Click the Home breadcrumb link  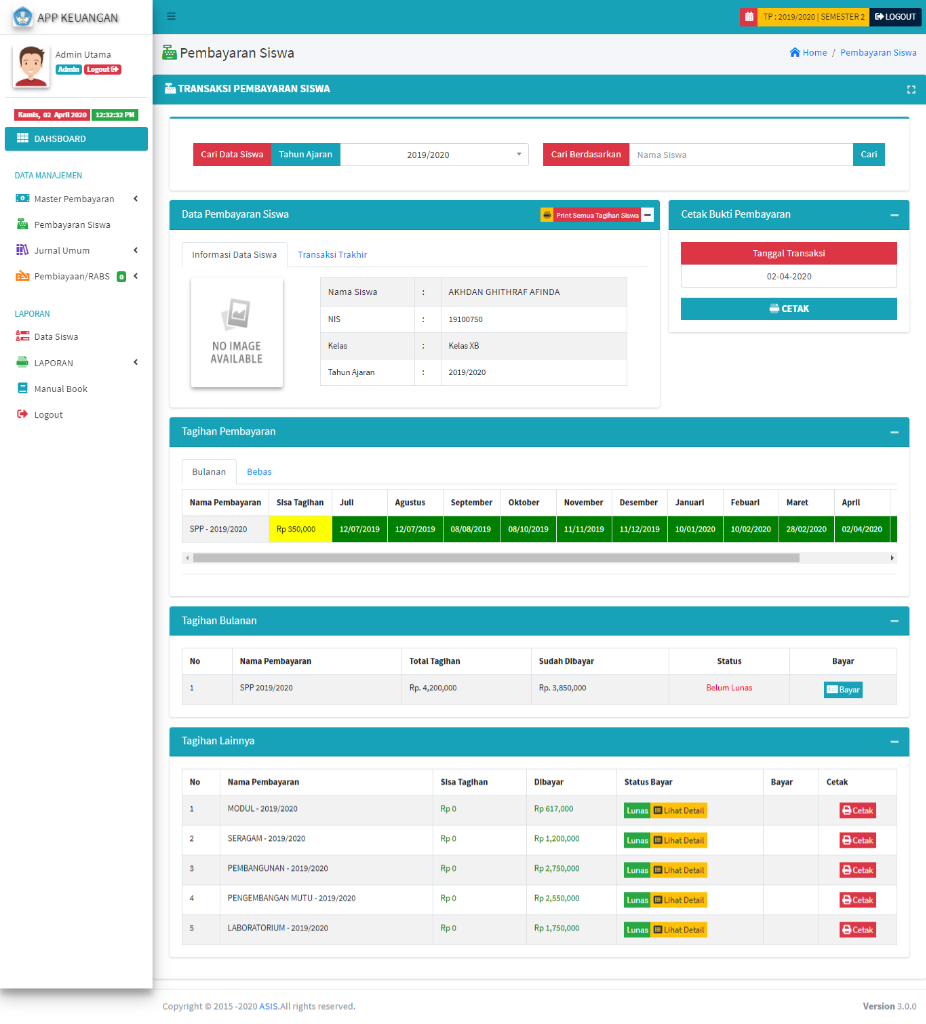(x=808, y=53)
